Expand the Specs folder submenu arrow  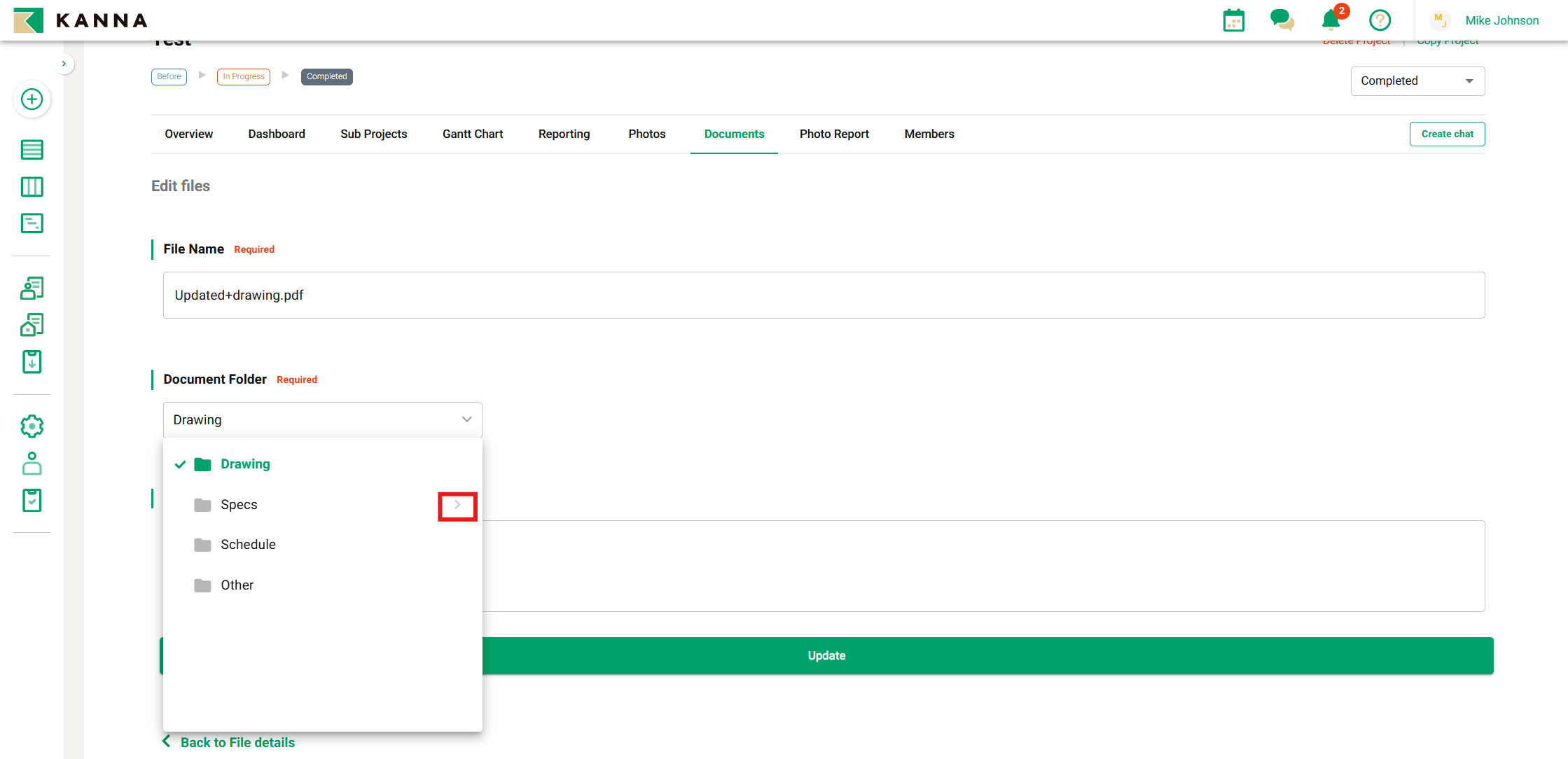[x=457, y=505]
